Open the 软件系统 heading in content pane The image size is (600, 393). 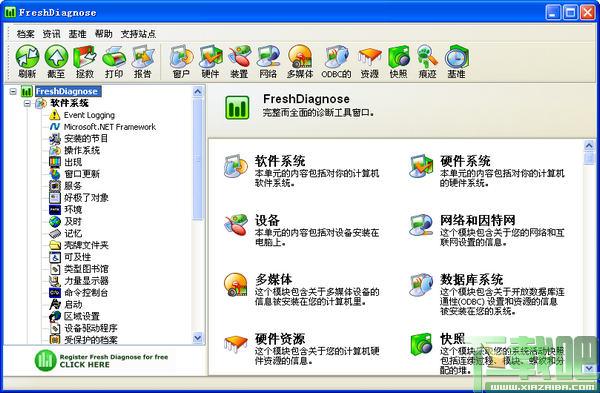tap(280, 161)
